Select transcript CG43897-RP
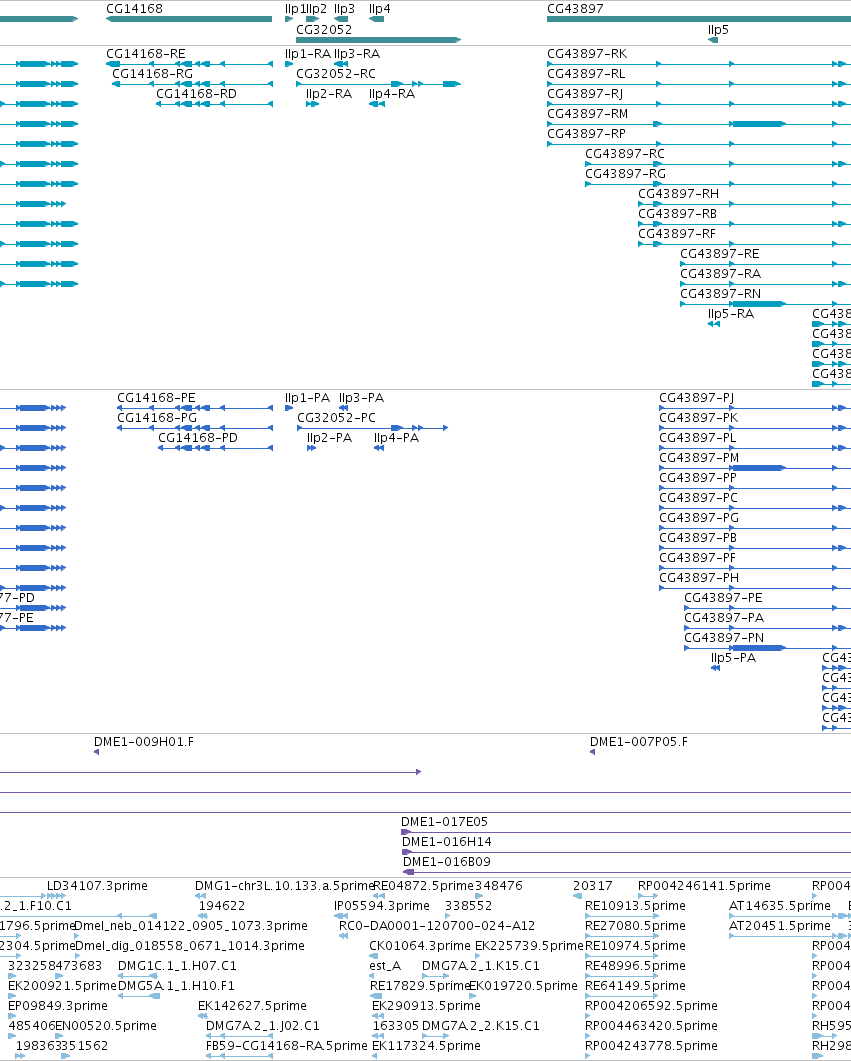 [x=586, y=133]
